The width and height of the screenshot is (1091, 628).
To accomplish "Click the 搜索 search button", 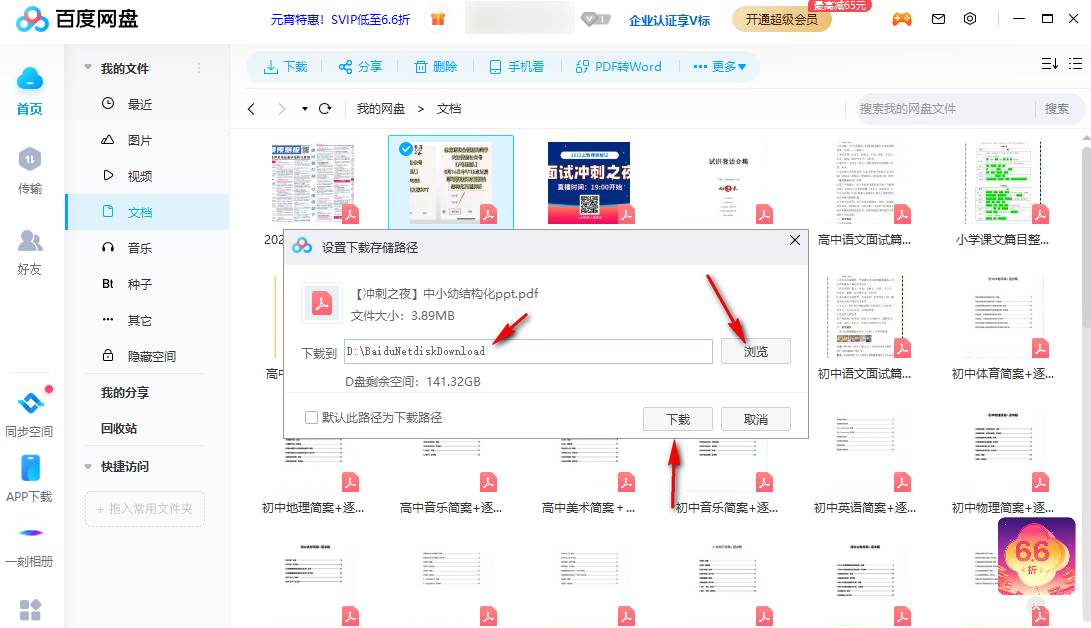I will [x=1056, y=108].
